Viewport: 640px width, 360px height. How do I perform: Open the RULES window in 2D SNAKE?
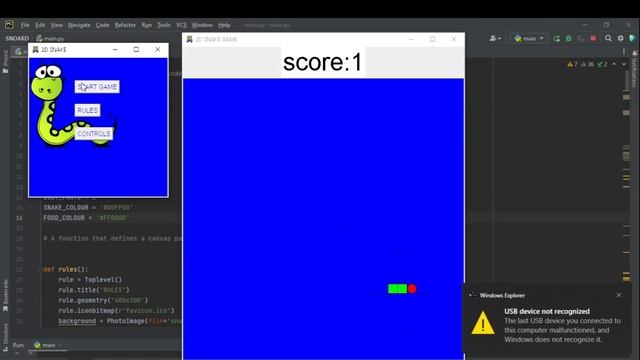pyautogui.click(x=87, y=110)
